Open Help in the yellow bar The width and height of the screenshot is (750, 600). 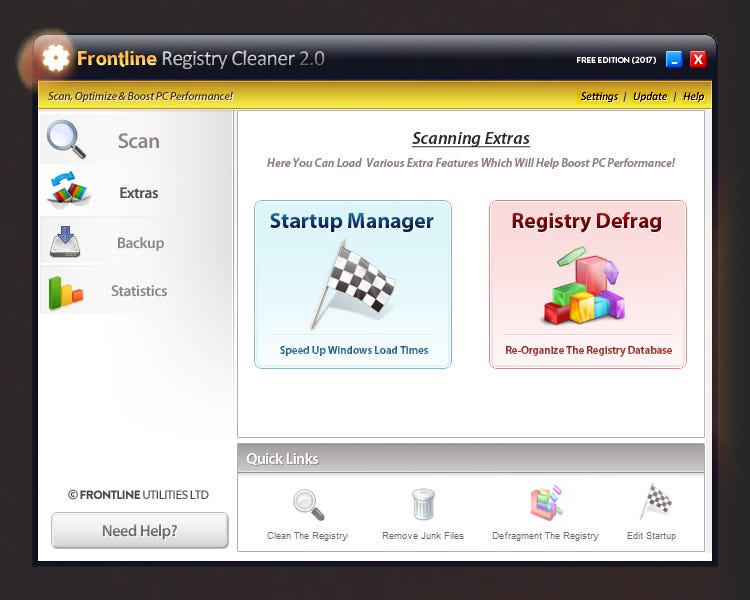click(x=693, y=96)
